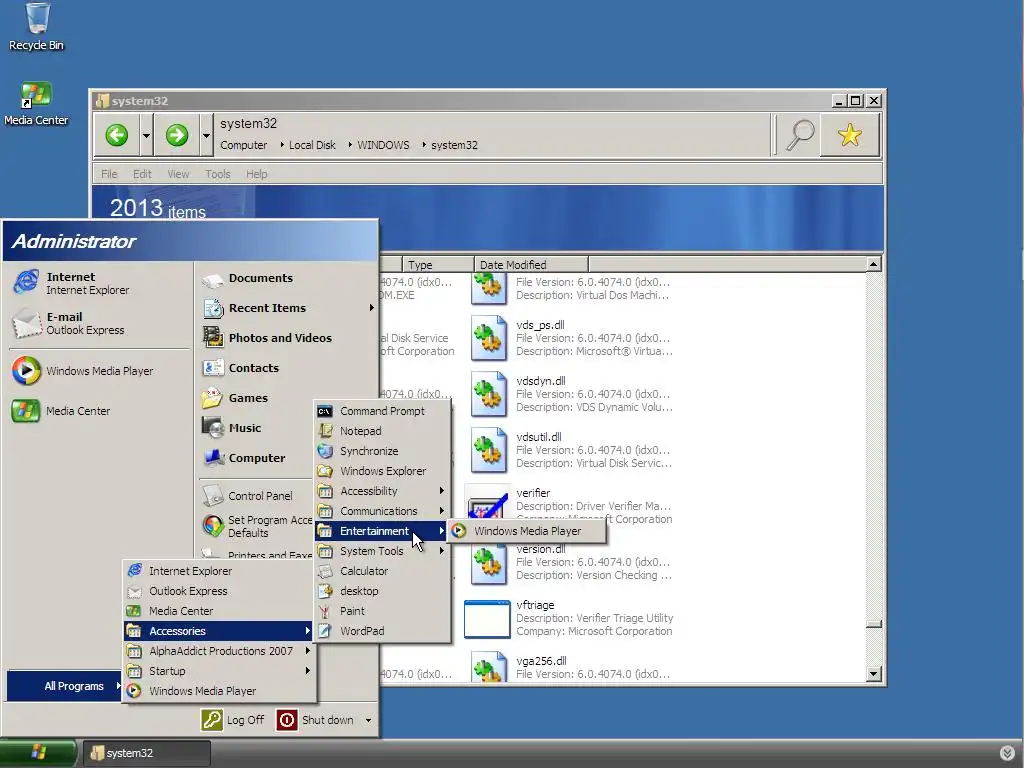Open the View menu

point(178,174)
